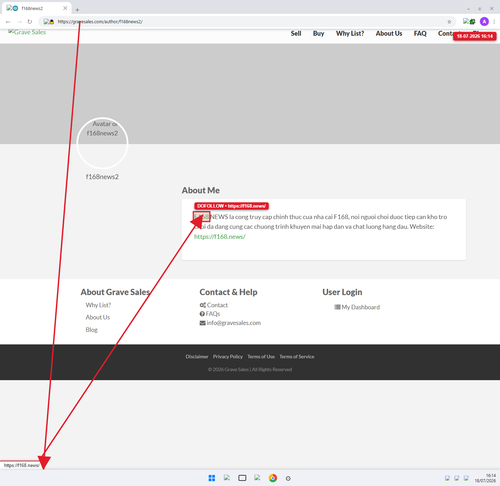Open the FAQ nav item

pyautogui.click(x=420, y=34)
